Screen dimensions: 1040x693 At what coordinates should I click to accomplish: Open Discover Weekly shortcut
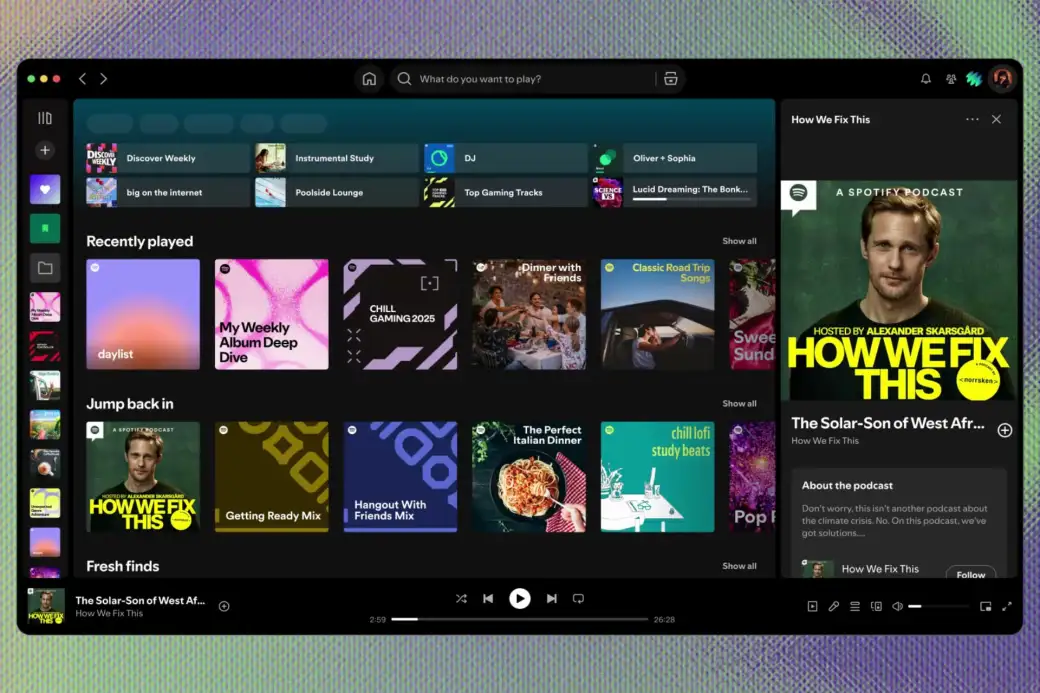tap(168, 158)
